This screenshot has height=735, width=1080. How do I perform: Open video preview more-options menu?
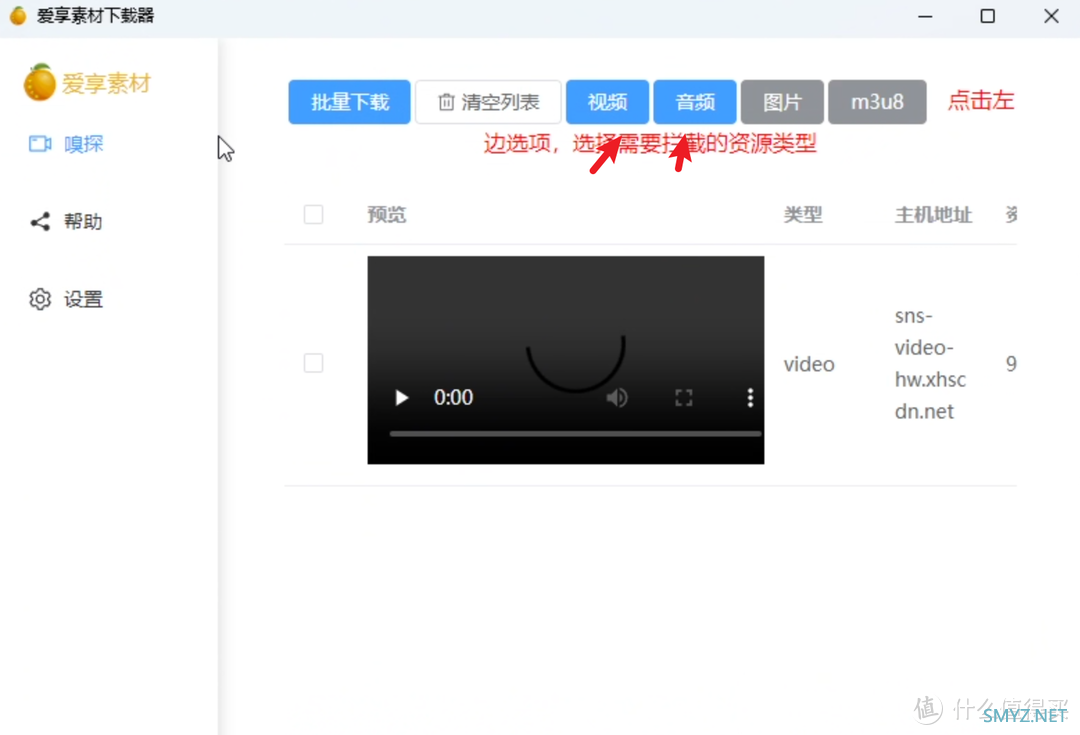click(x=750, y=397)
